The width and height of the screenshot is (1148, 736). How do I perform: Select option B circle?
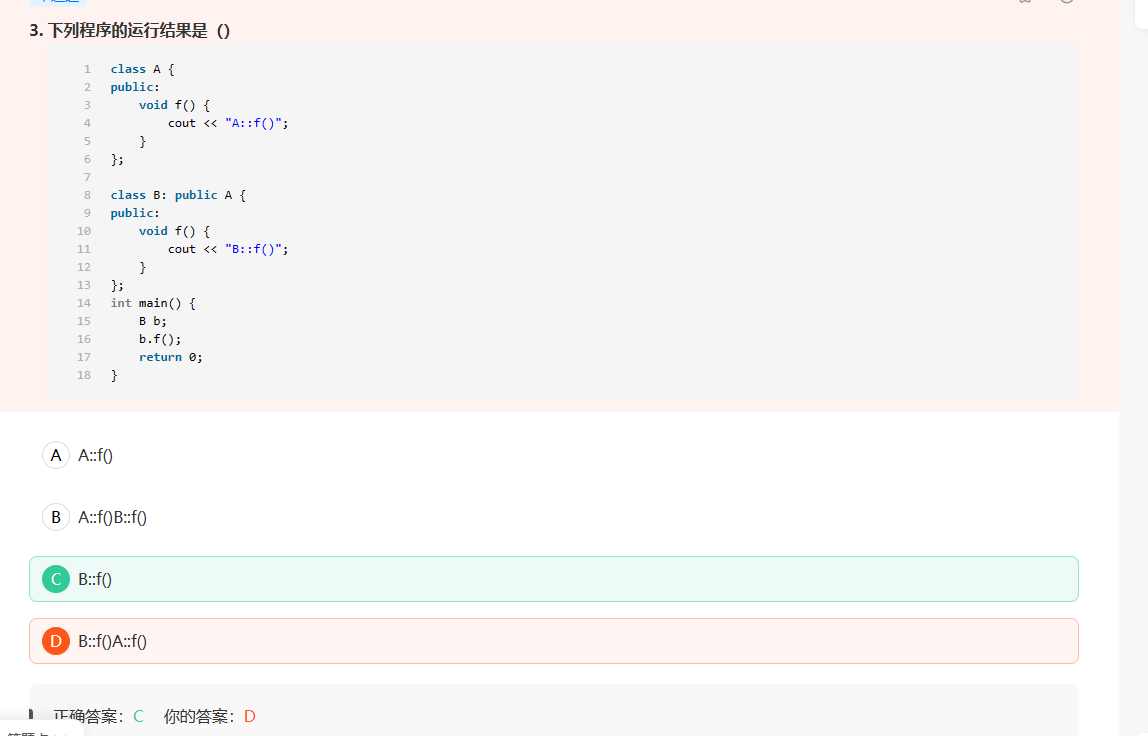56,517
